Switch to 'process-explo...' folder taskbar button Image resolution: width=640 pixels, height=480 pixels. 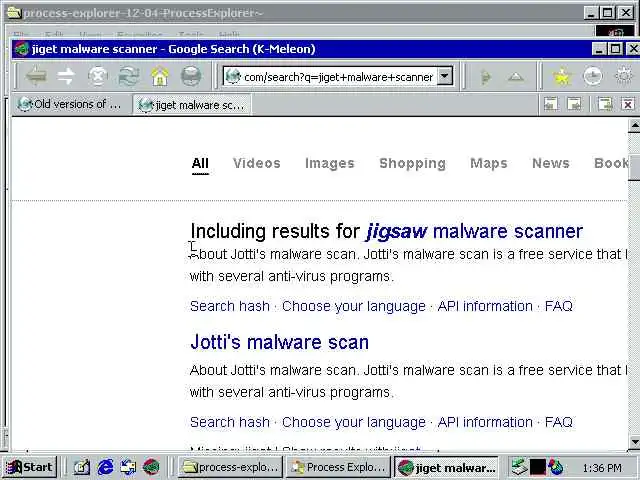[x=231, y=467]
